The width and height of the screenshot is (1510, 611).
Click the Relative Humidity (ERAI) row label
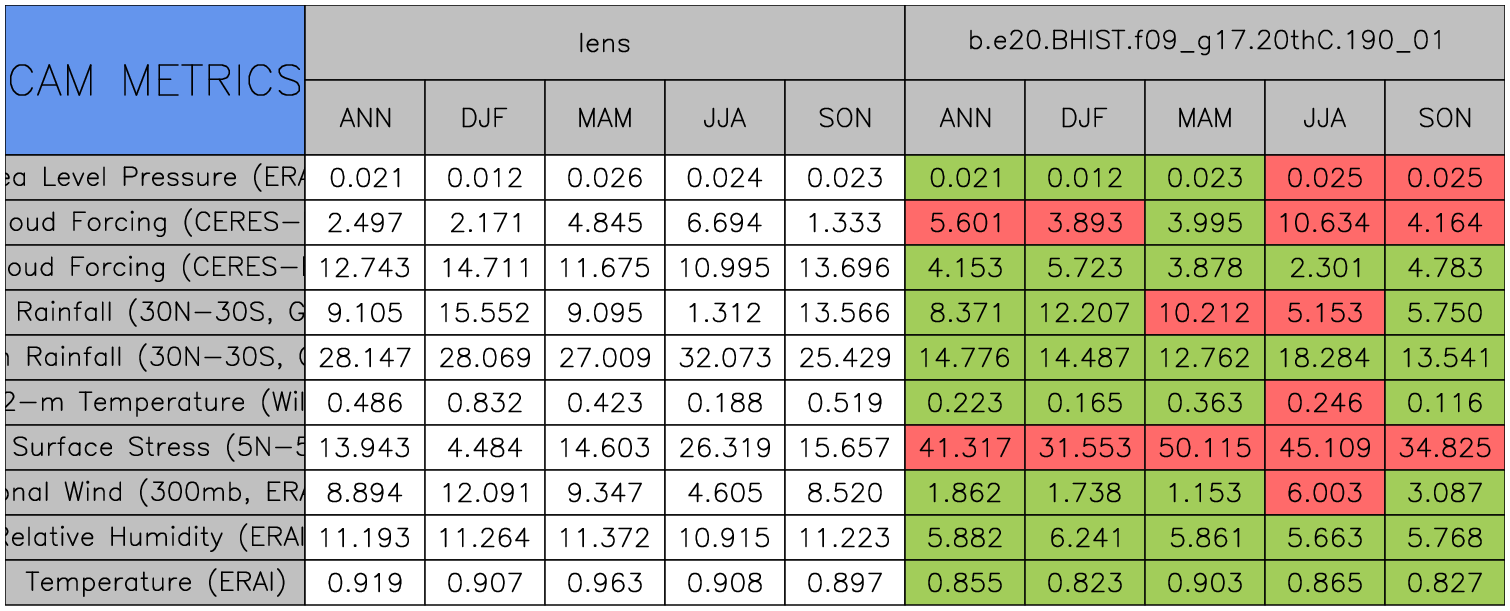tap(155, 537)
